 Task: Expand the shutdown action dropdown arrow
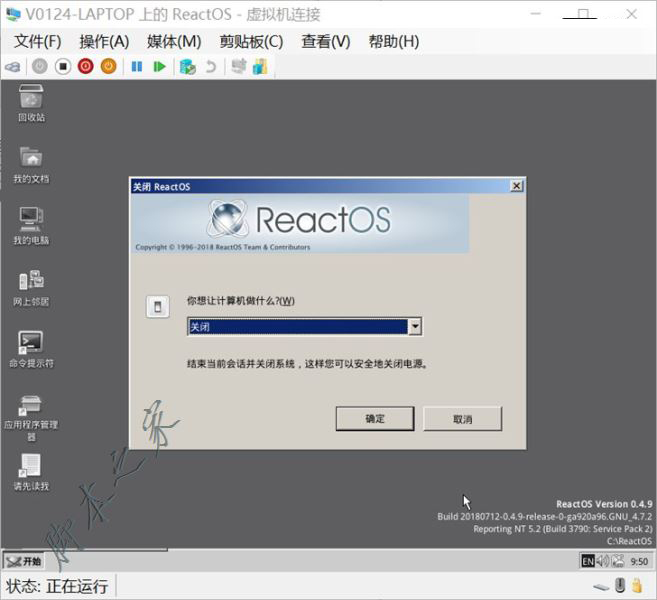[415, 327]
